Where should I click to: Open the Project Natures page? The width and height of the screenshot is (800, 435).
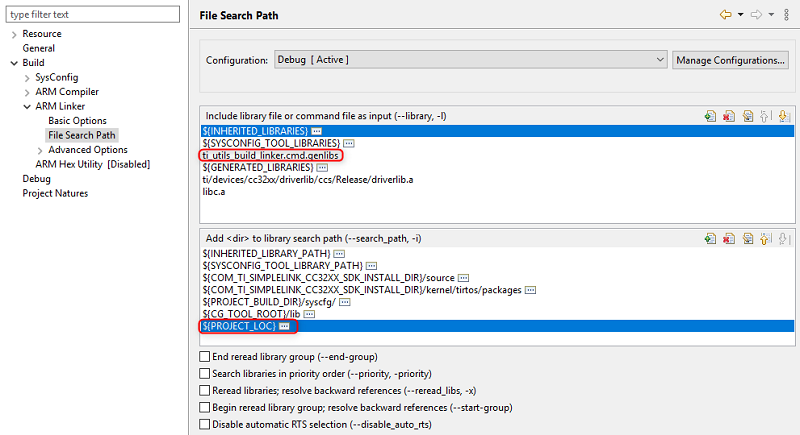pyautogui.click(x=55, y=193)
